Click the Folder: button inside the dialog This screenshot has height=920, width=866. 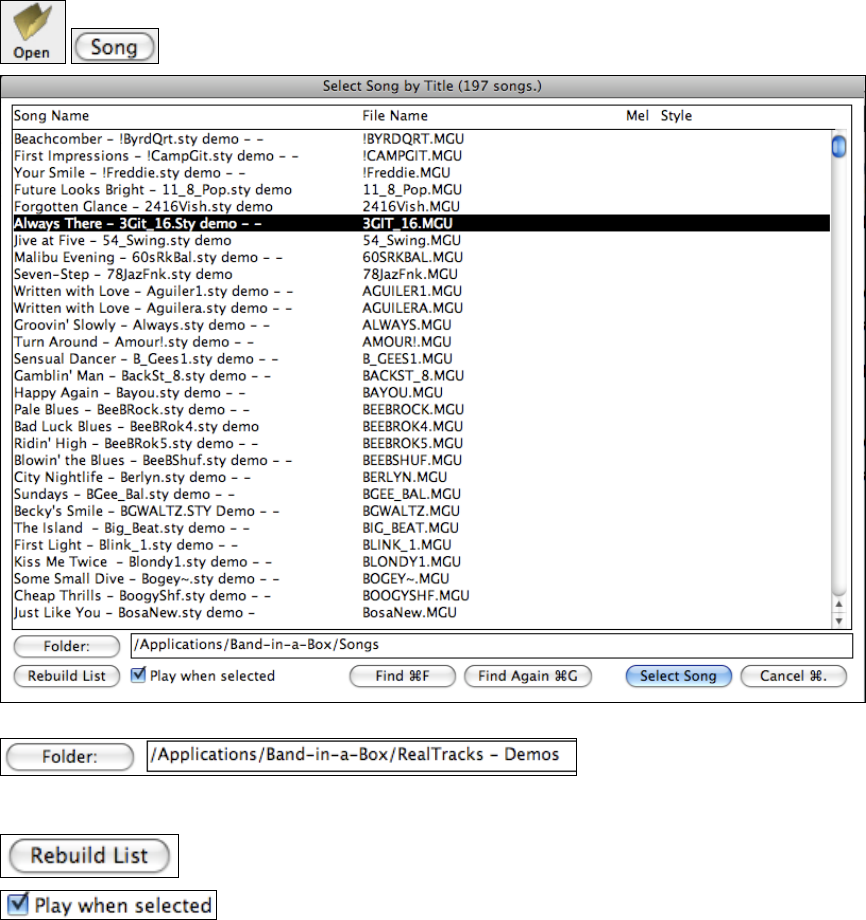point(67,647)
